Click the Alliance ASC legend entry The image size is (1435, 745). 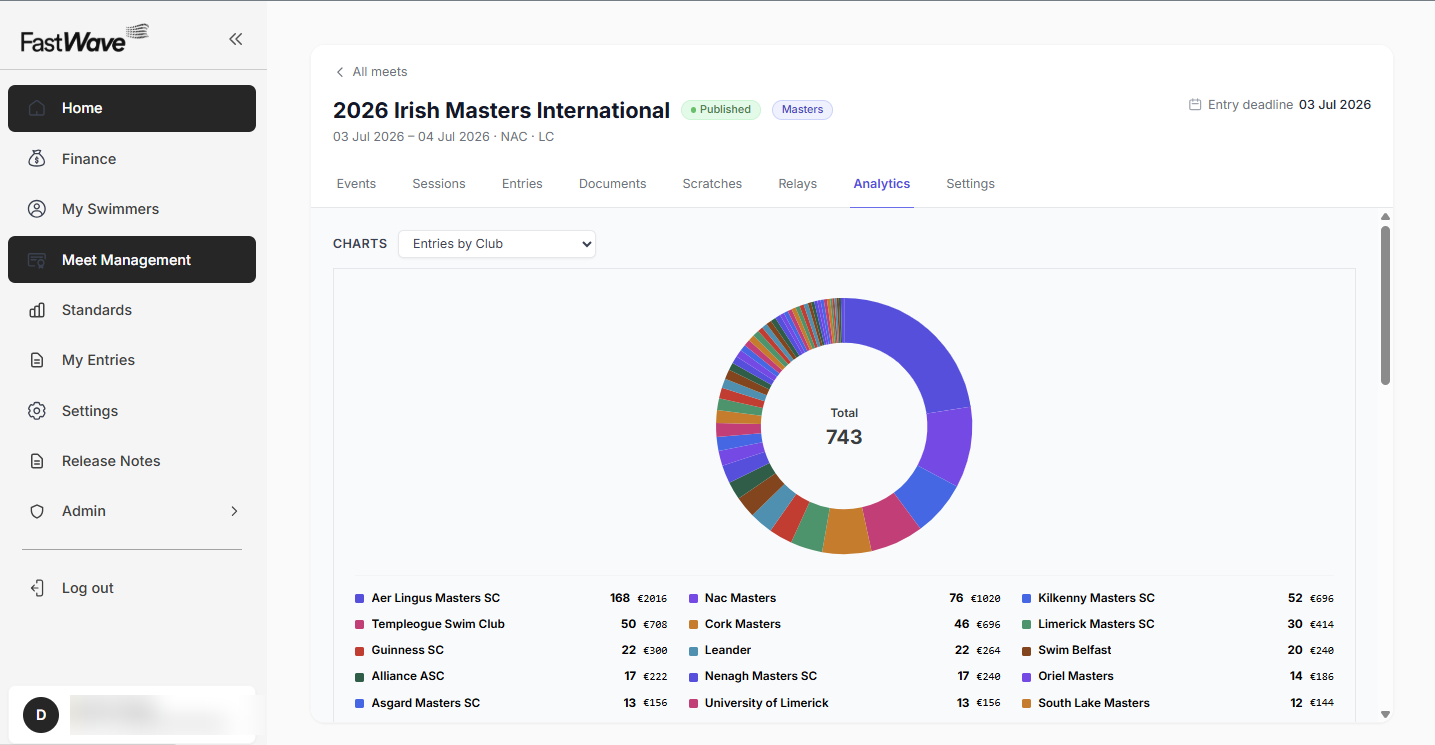point(511,676)
